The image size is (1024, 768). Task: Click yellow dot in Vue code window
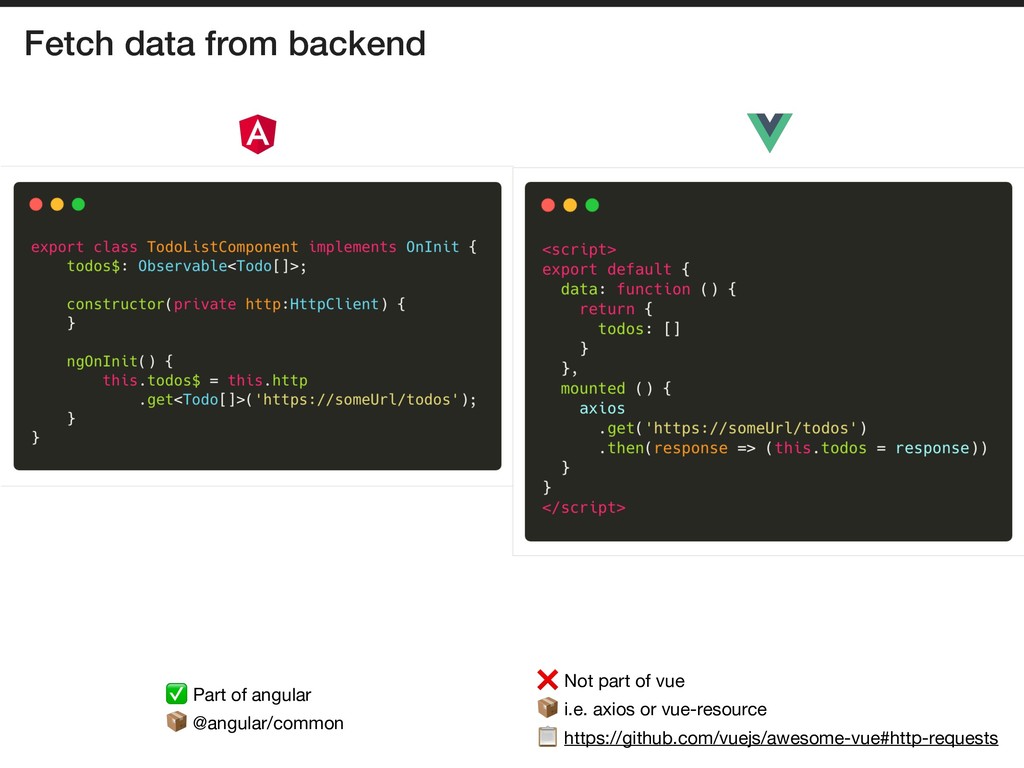tap(570, 205)
